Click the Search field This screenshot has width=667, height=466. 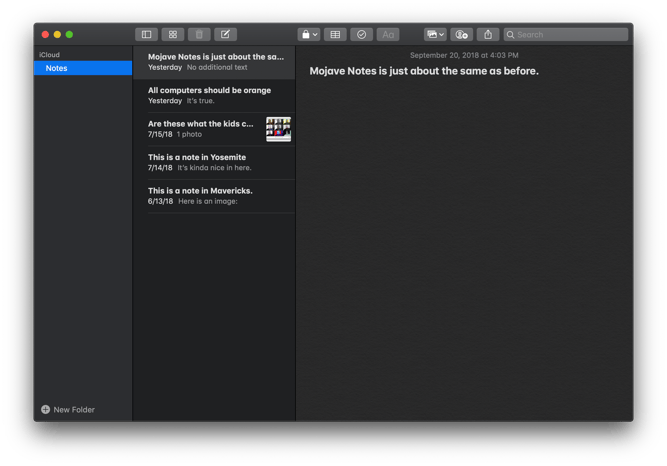566,34
